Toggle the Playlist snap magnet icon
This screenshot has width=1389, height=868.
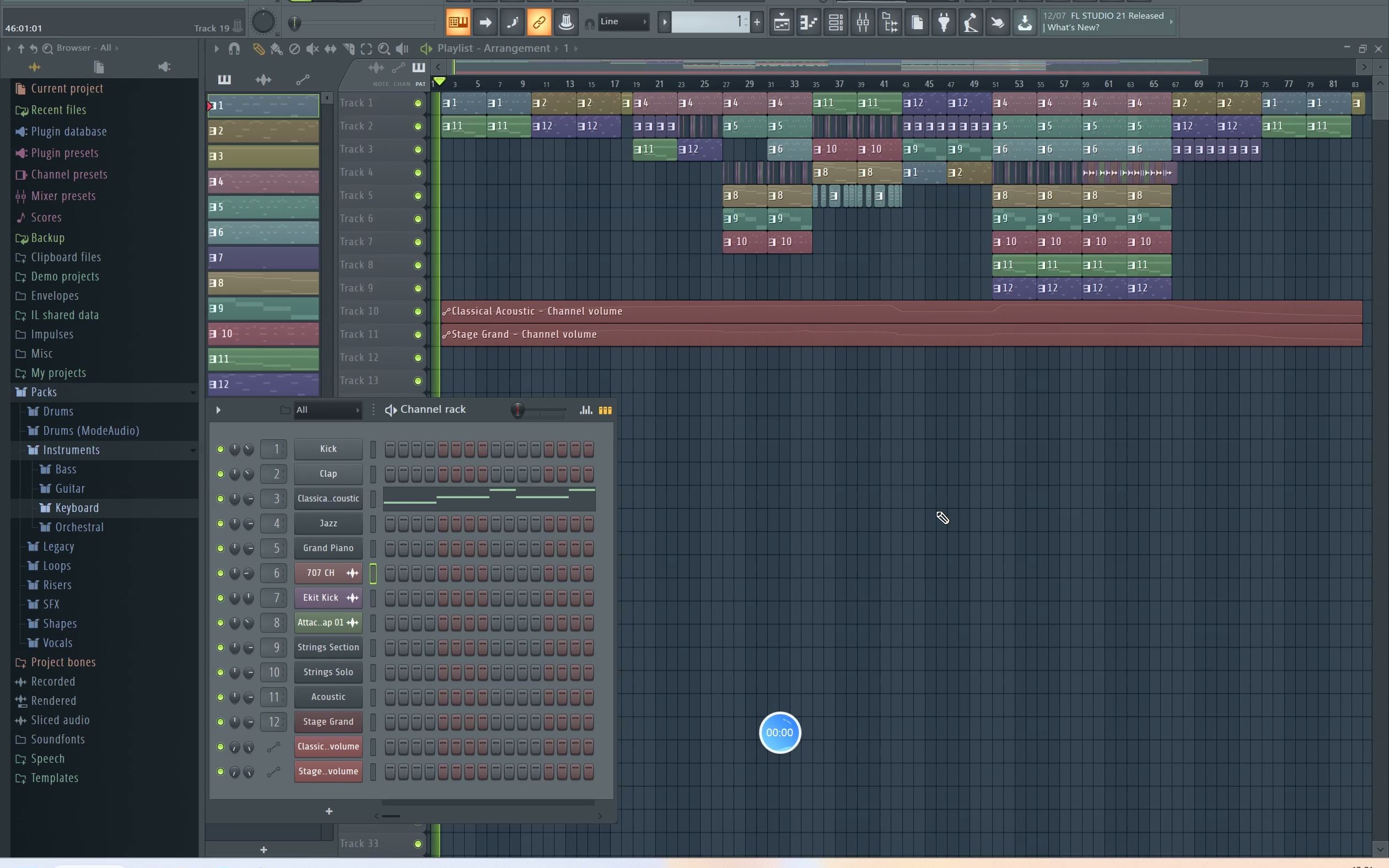tap(234, 49)
